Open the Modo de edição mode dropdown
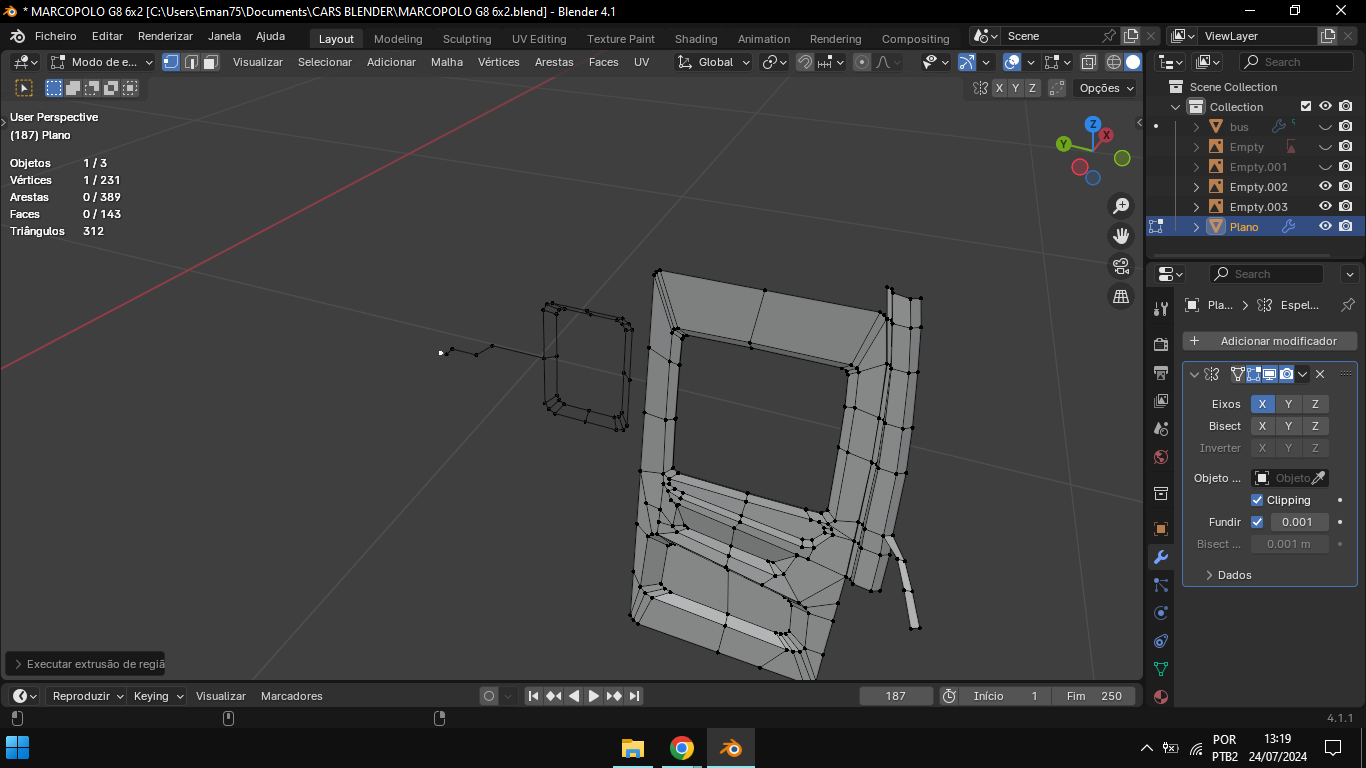Screen dimensions: 1366x768 point(102,62)
